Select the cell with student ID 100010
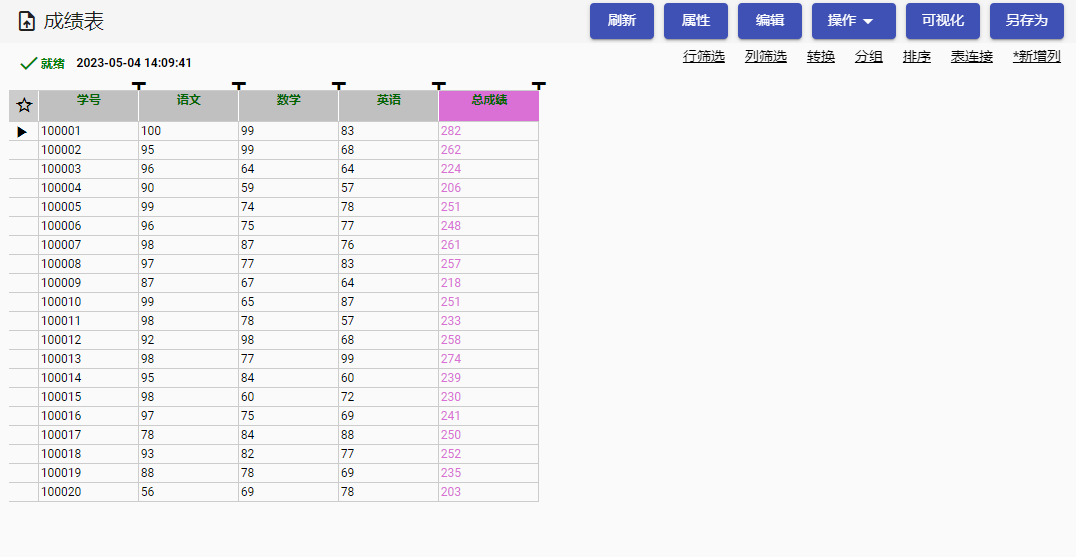Viewport: 1076px width, 557px height. tap(88, 302)
